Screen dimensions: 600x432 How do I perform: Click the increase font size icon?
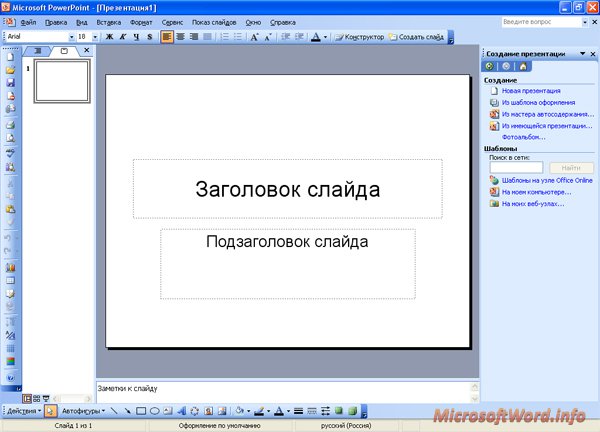tap(254, 36)
